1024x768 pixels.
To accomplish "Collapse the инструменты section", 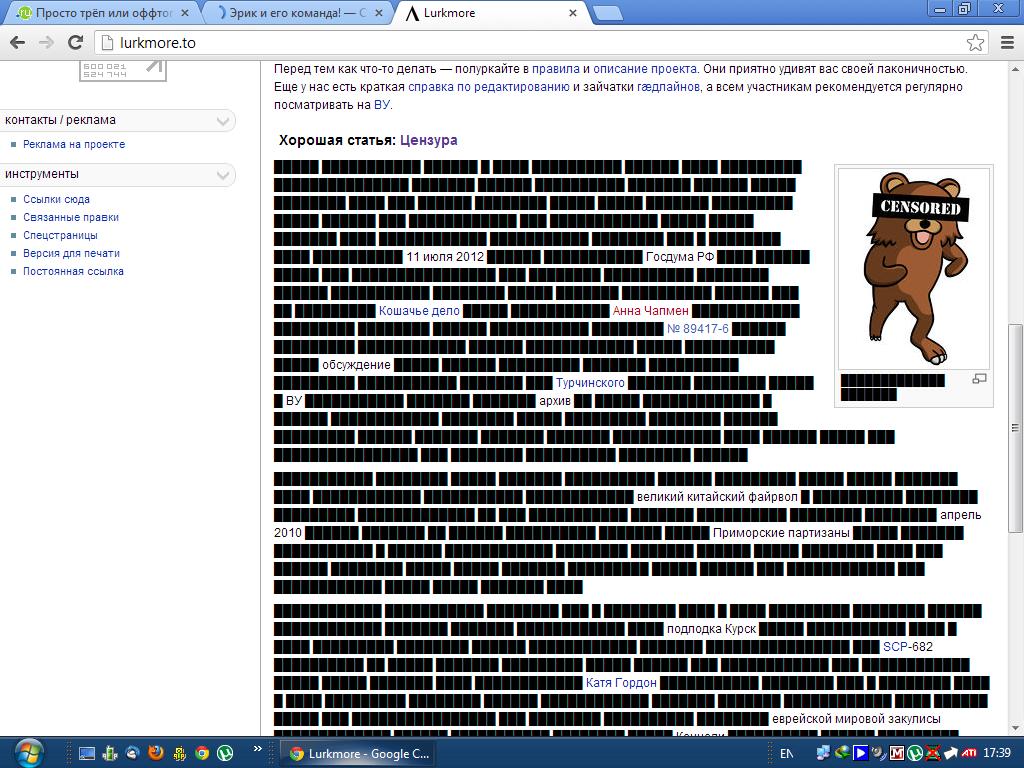I will pyautogui.click(x=223, y=175).
